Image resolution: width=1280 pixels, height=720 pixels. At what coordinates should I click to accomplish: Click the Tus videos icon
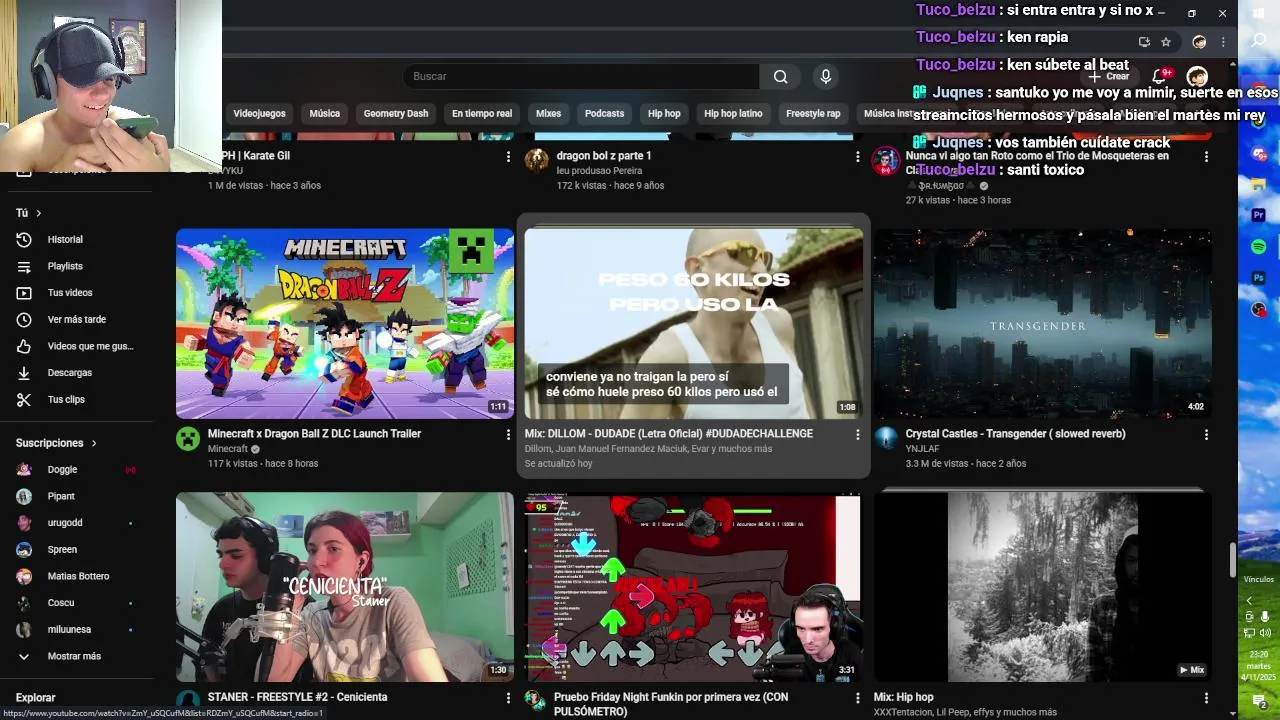[x=24, y=293]
